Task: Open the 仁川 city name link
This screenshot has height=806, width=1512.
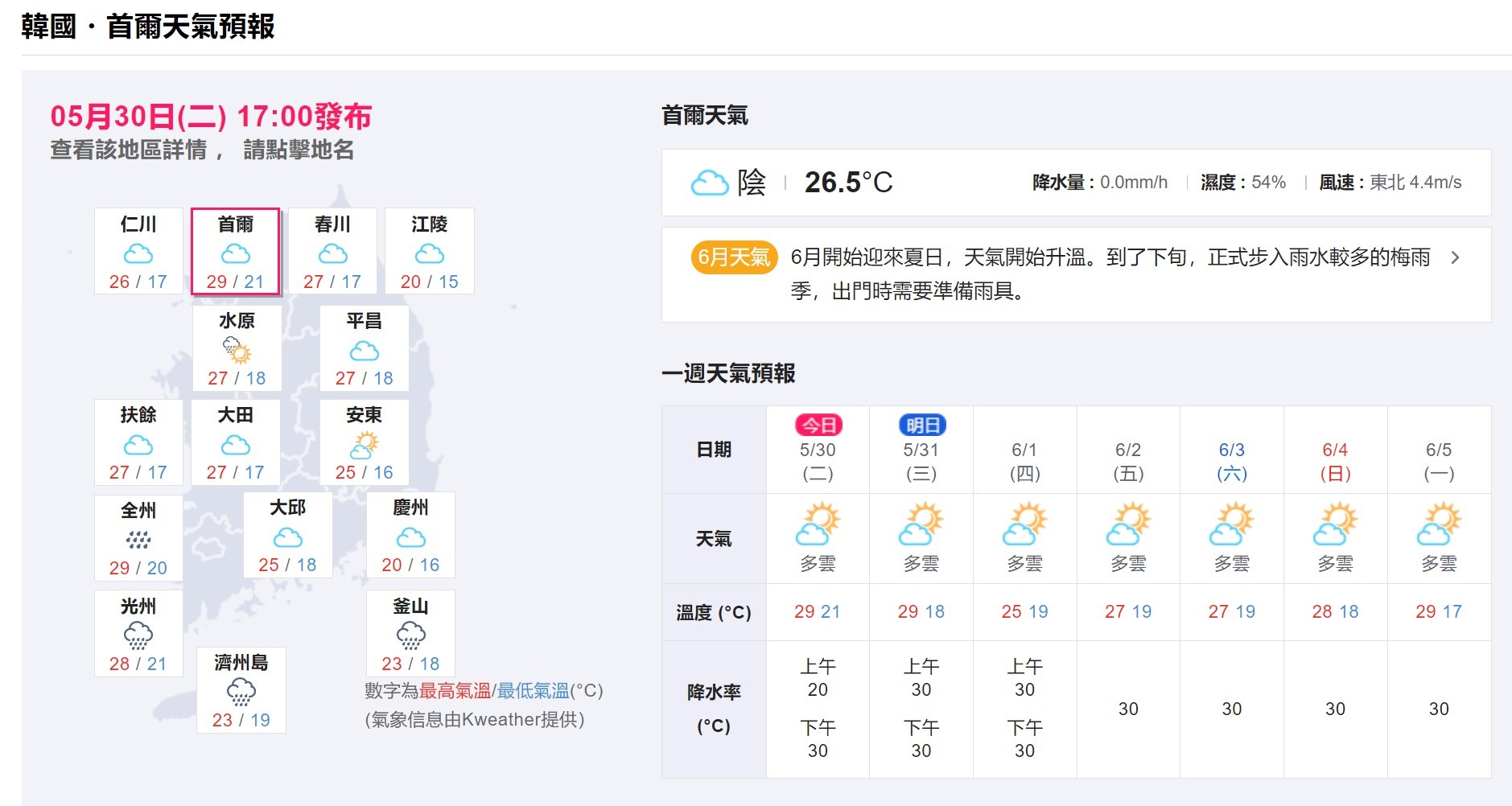Action: click(138, 224)
